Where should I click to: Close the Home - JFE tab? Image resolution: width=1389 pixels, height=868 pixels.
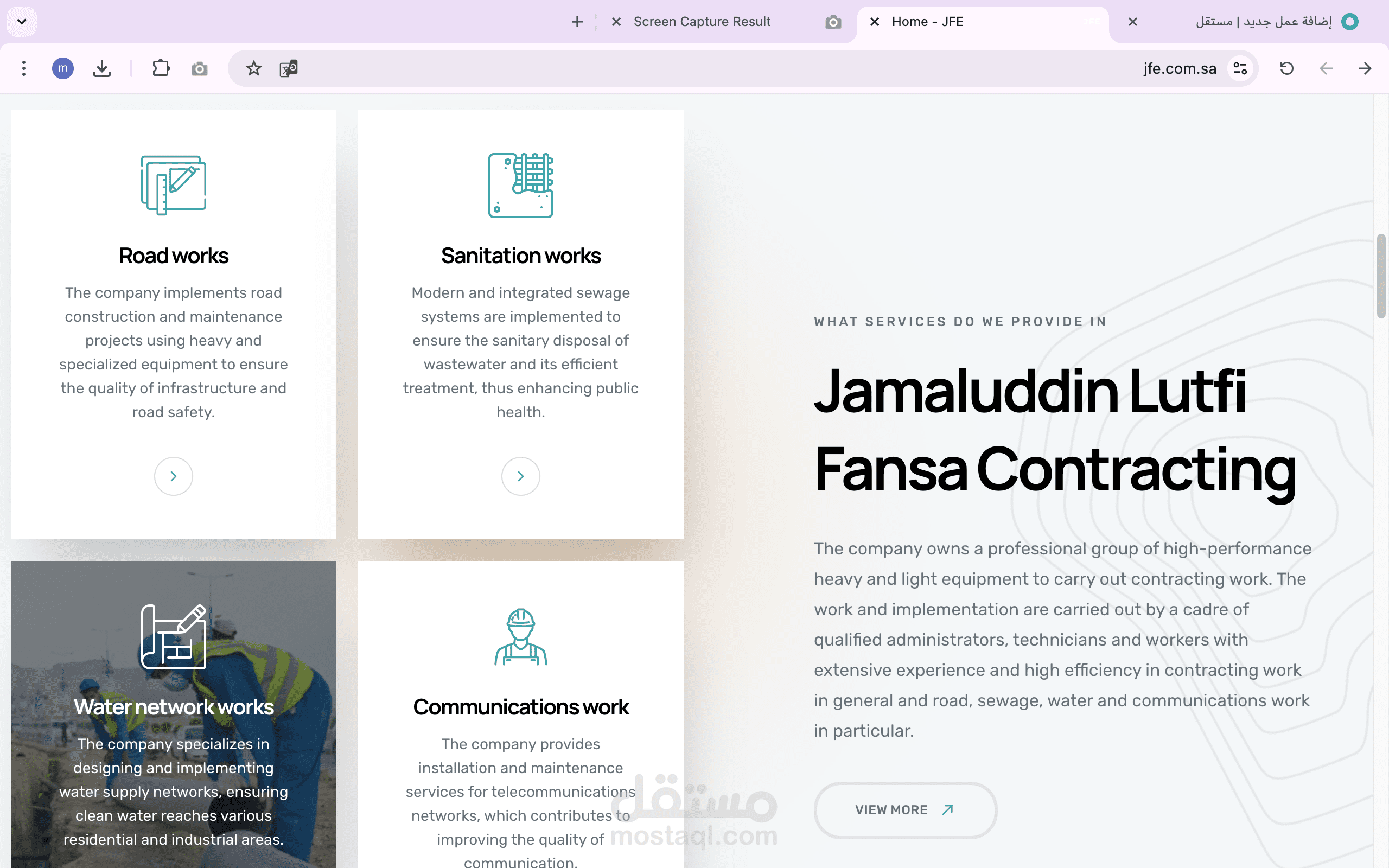[875, 22]
